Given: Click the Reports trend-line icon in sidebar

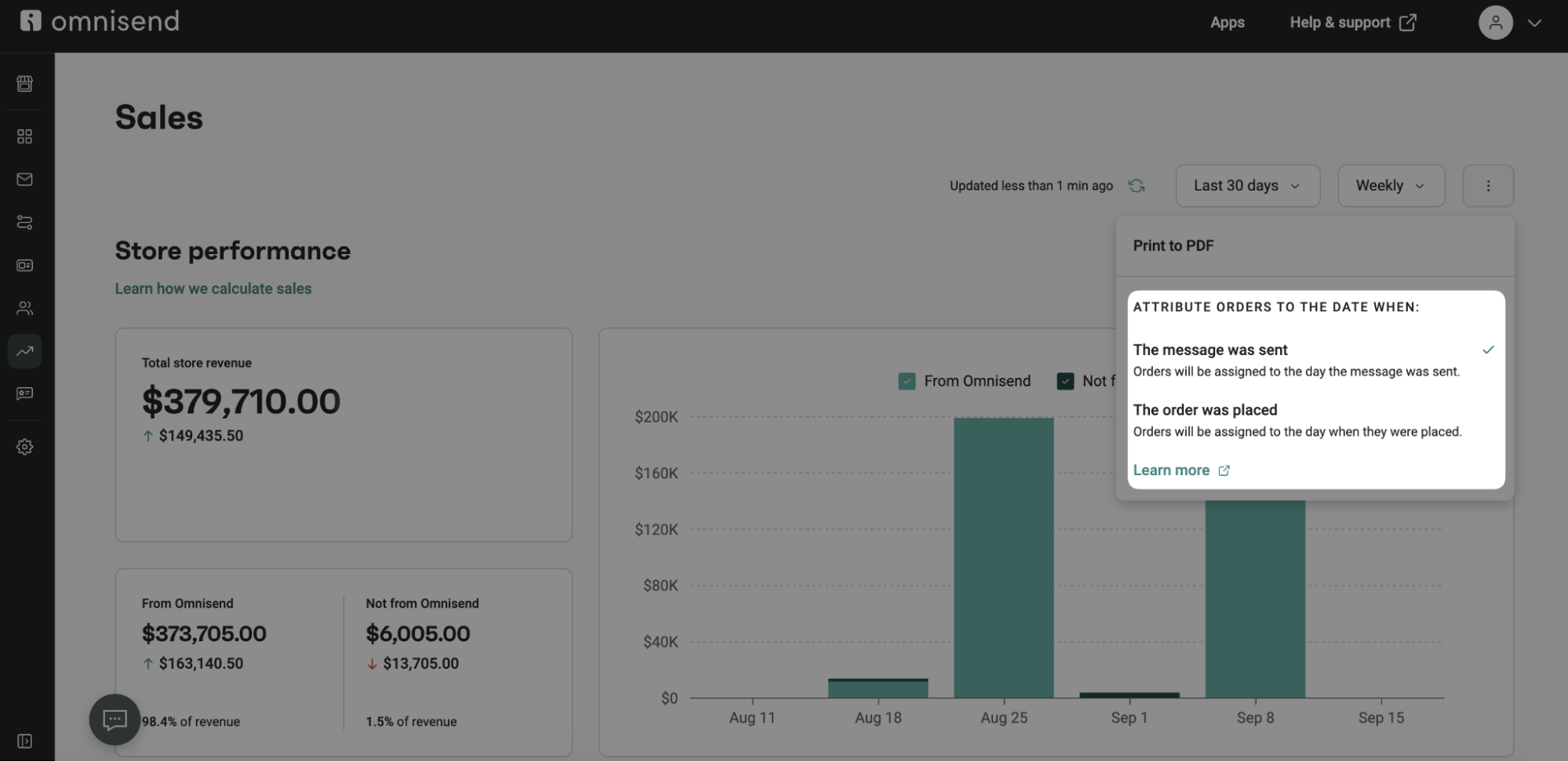Looking at the screenshot, I should 24,351.
